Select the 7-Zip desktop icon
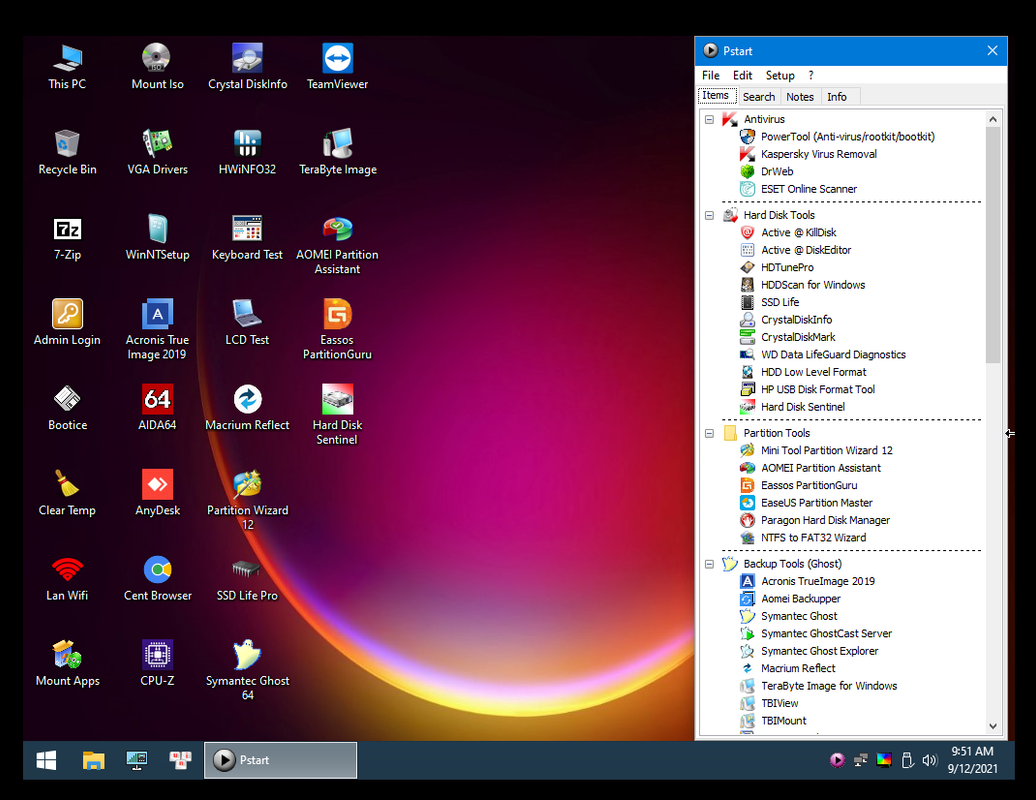 click(x=67, y=237)
